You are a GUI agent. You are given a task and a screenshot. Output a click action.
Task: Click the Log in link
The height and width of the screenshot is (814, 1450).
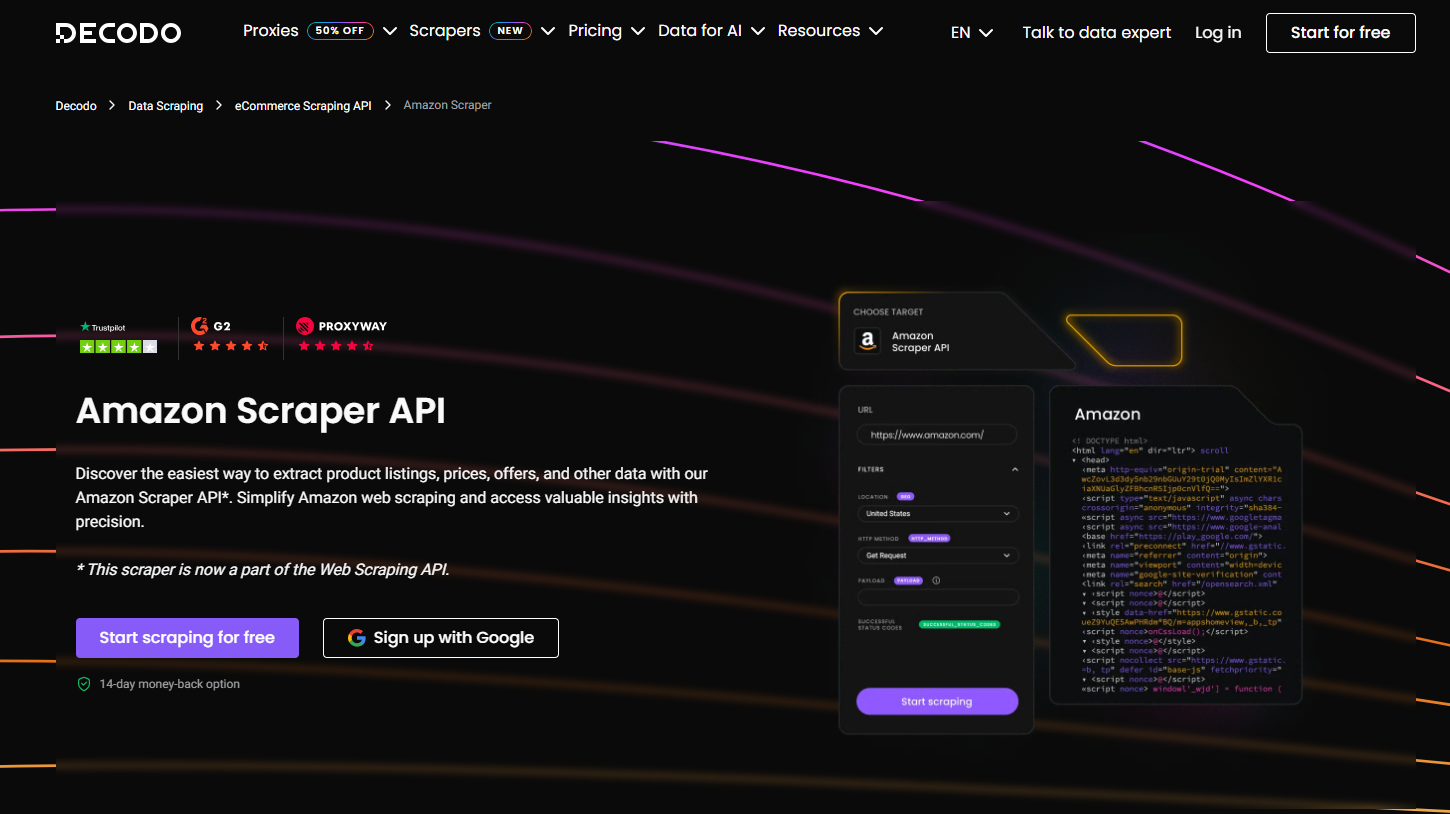click(x=1218, y=33)
